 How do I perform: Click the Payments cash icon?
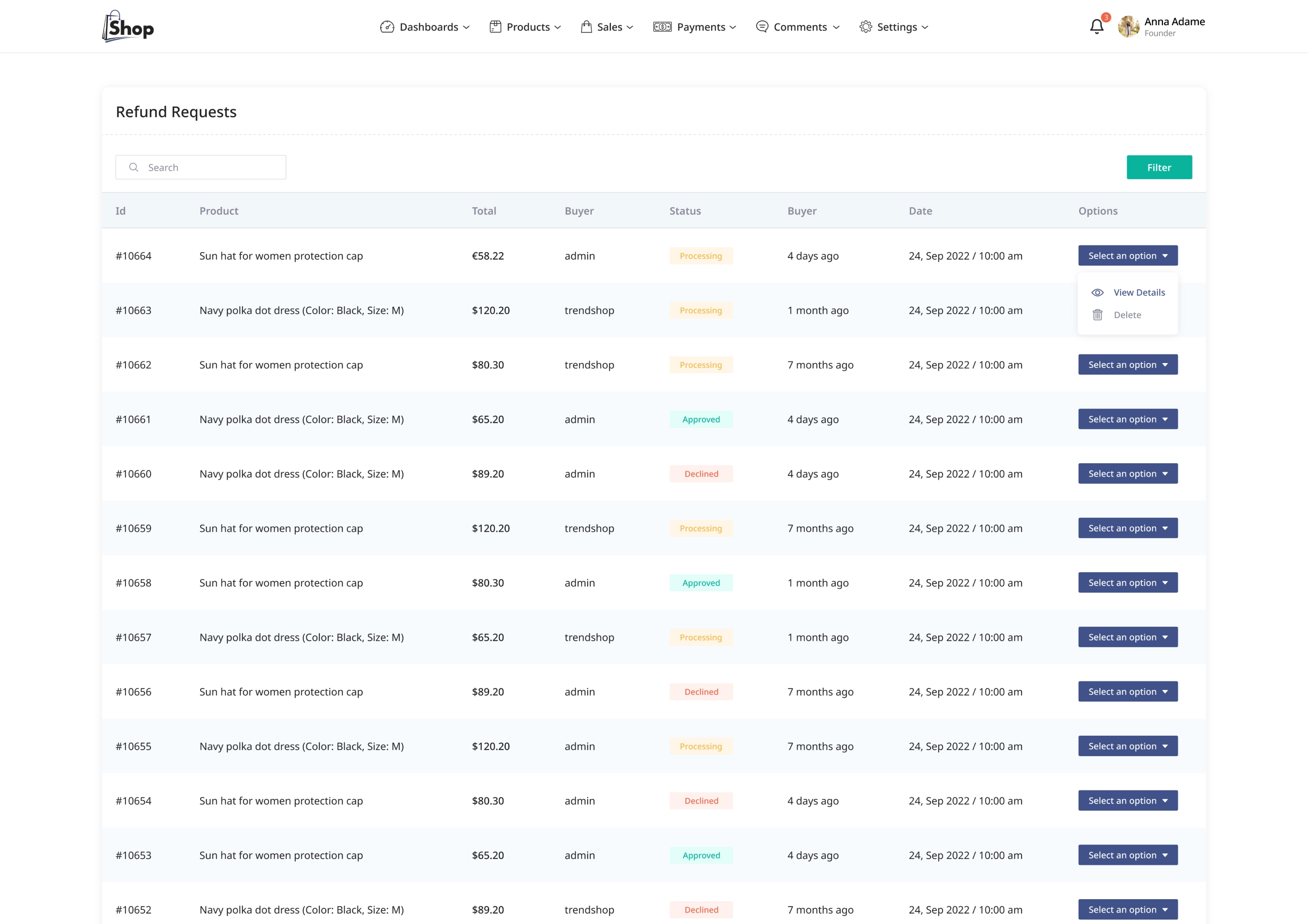(662, 27)
